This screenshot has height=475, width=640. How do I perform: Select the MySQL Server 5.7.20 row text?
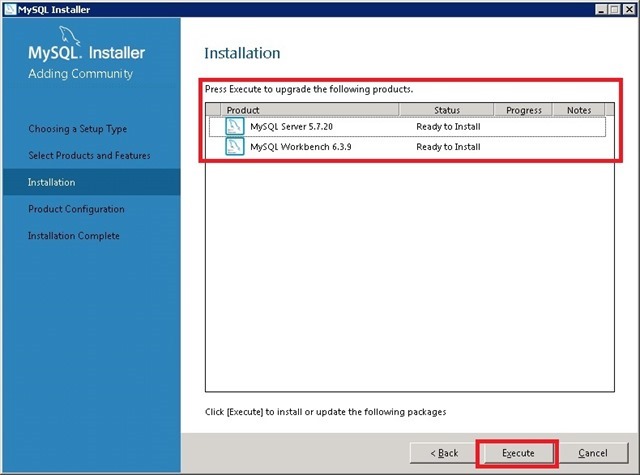(x=291, y=127)
